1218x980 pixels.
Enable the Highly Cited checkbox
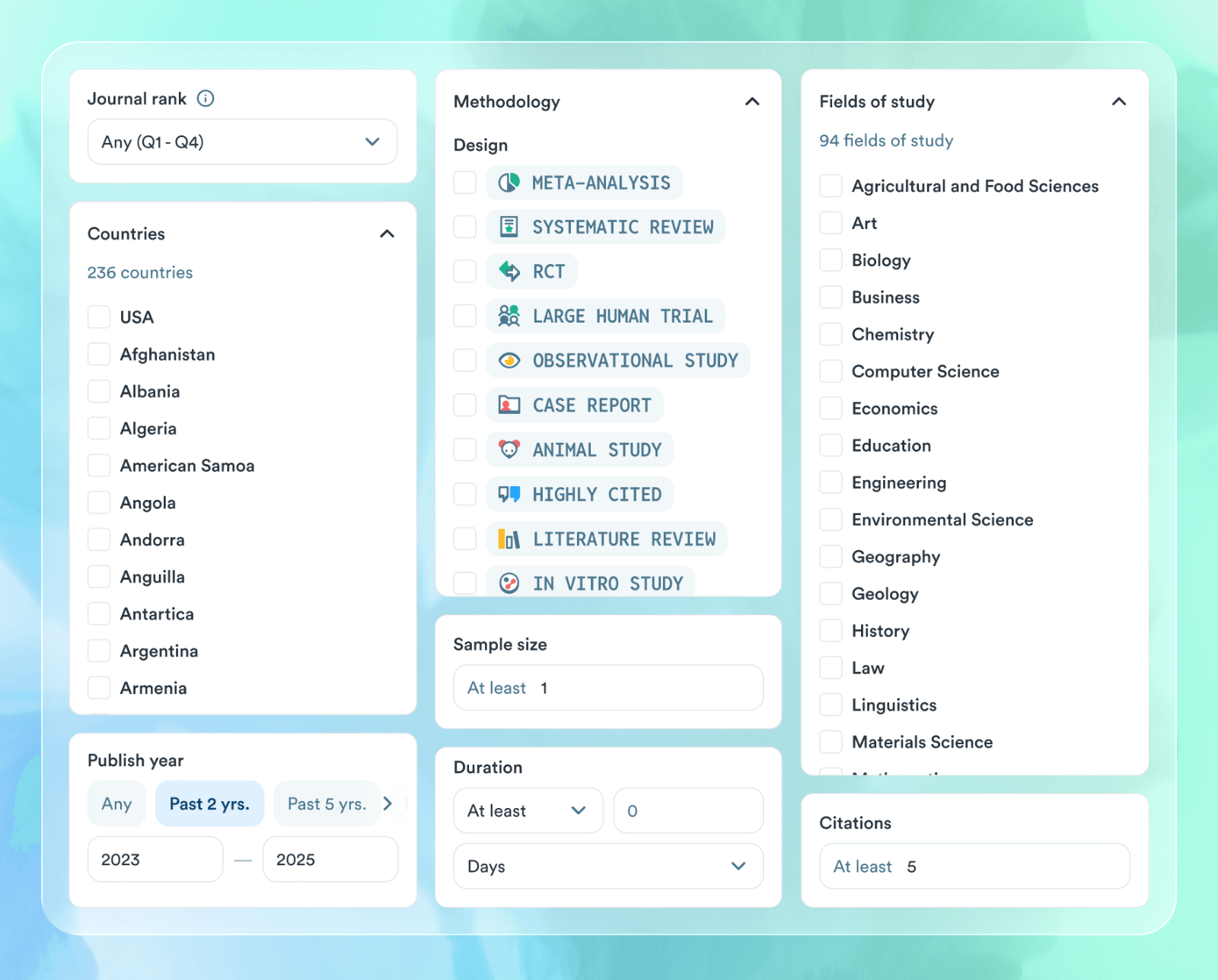464,494
